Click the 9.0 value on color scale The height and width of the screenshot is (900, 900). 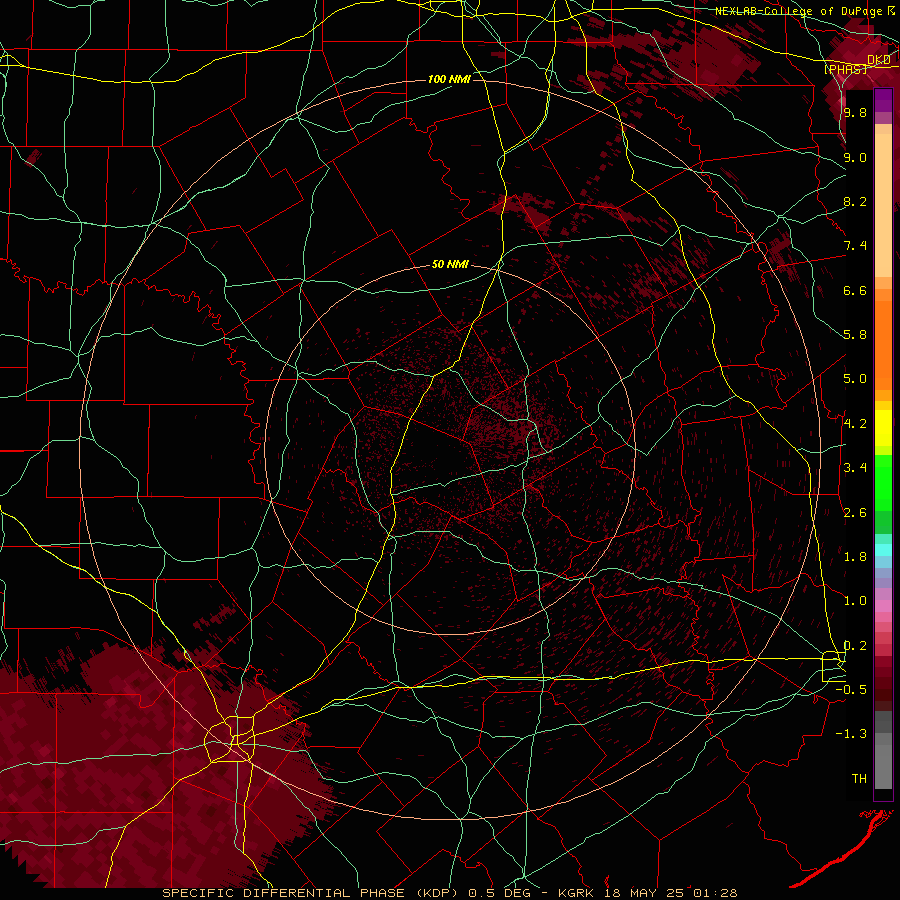point(855,157)
